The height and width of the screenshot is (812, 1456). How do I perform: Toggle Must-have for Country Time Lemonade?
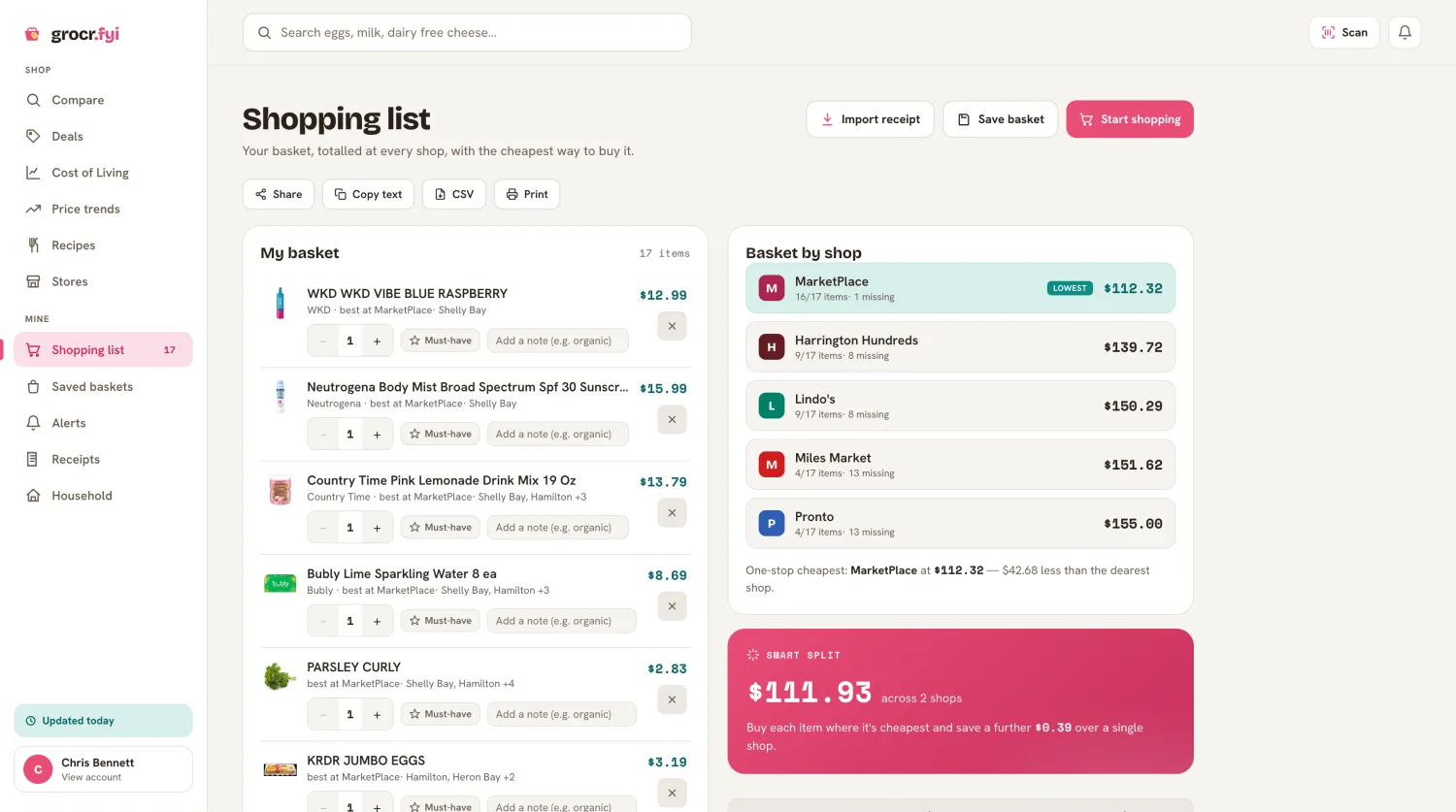point(441,528)
